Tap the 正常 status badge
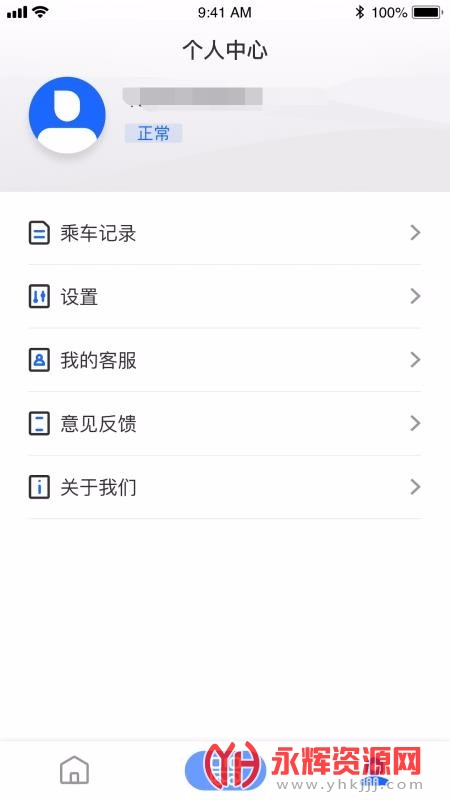Image resolution: width=450 pixels, height=800 pixels. coord(154,133)
